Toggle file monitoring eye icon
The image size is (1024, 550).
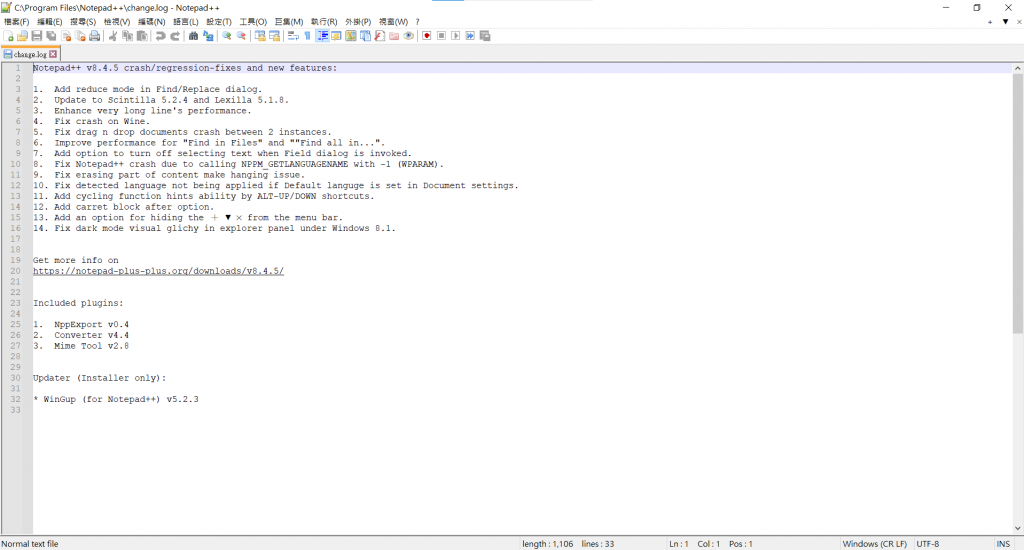[x=408, y=36]
